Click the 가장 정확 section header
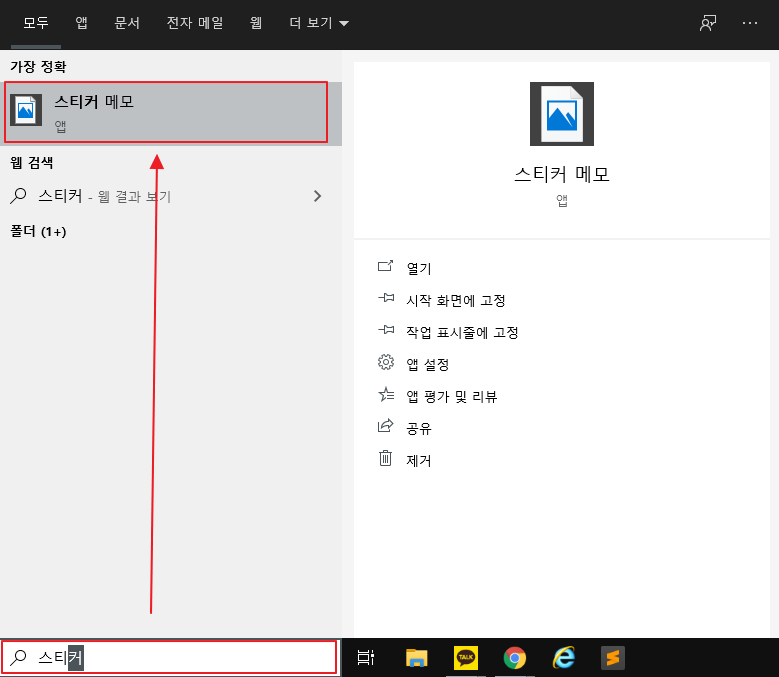 [x=38, y=67]
